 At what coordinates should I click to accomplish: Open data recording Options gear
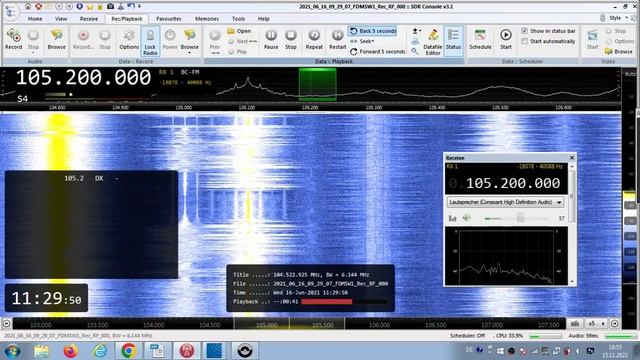[x=129, y=39]
